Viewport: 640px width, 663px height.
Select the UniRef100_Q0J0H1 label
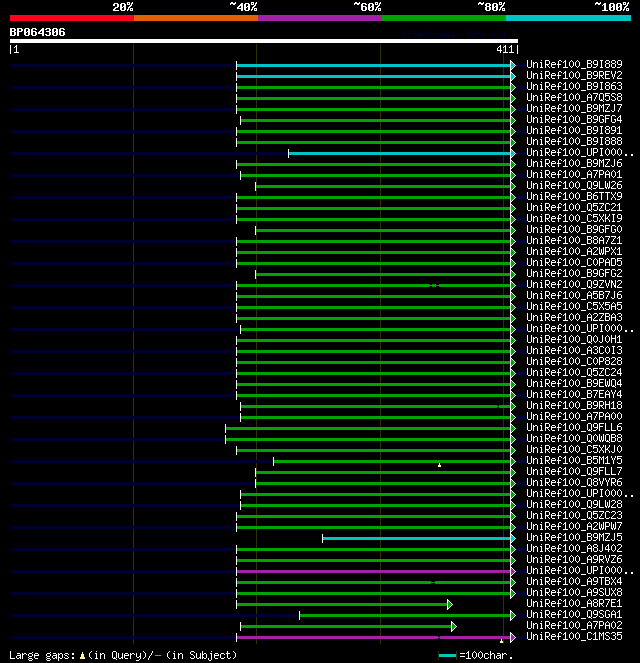[x=574, y=339]
